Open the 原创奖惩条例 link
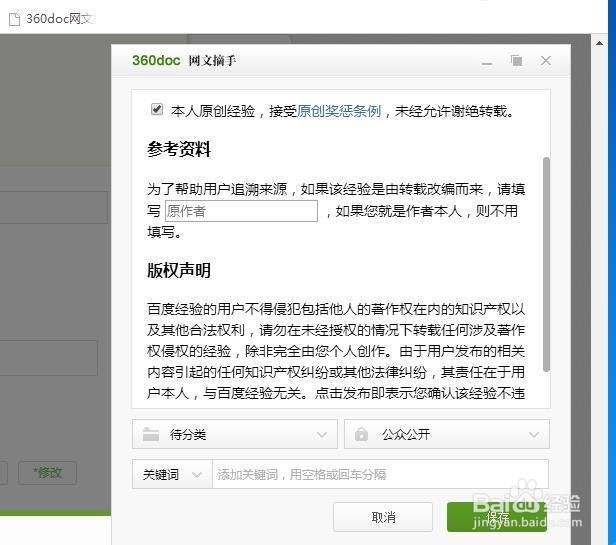Viewport: 616px width, 545px height. tap(339, 111)
